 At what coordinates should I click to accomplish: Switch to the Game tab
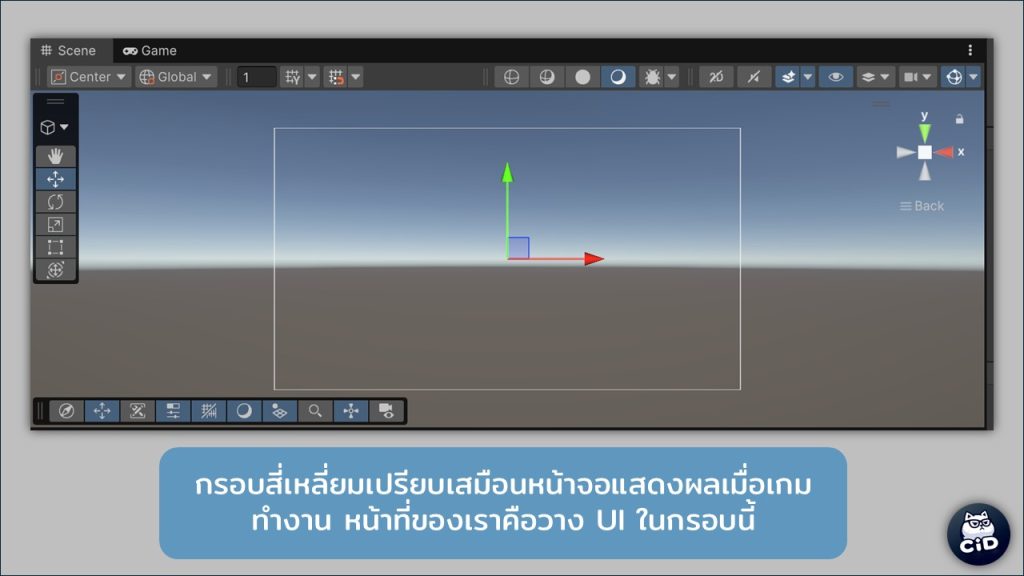(x=150, y=50)
